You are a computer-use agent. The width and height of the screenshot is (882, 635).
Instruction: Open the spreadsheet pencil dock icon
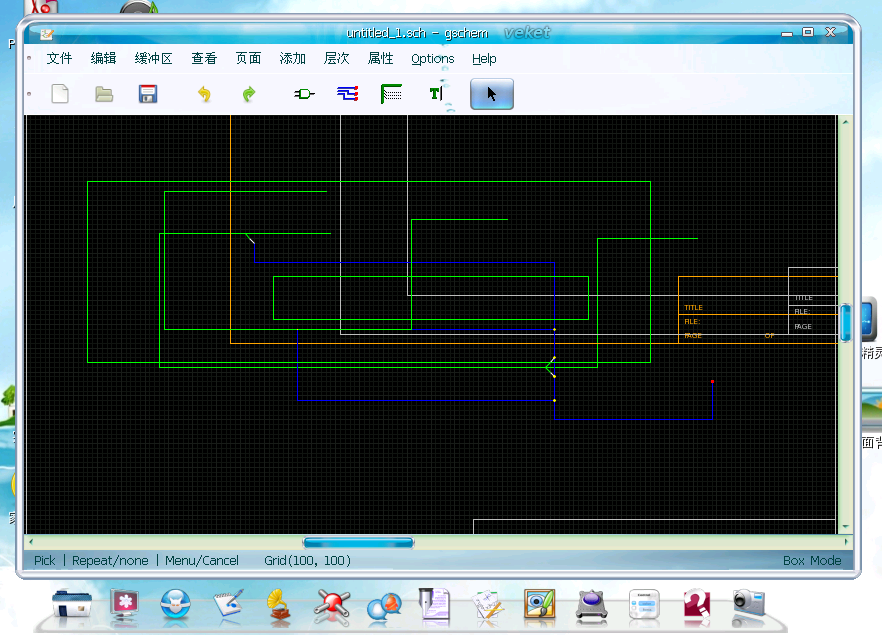(488, 606)
